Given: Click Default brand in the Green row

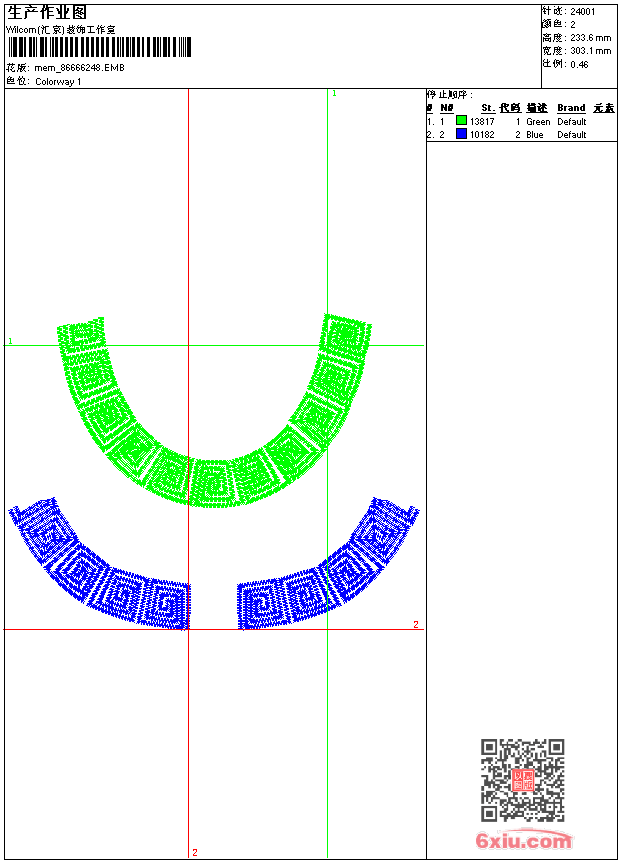Looking at the screenshot, I should pyautogui.click(x=572, y=122).
